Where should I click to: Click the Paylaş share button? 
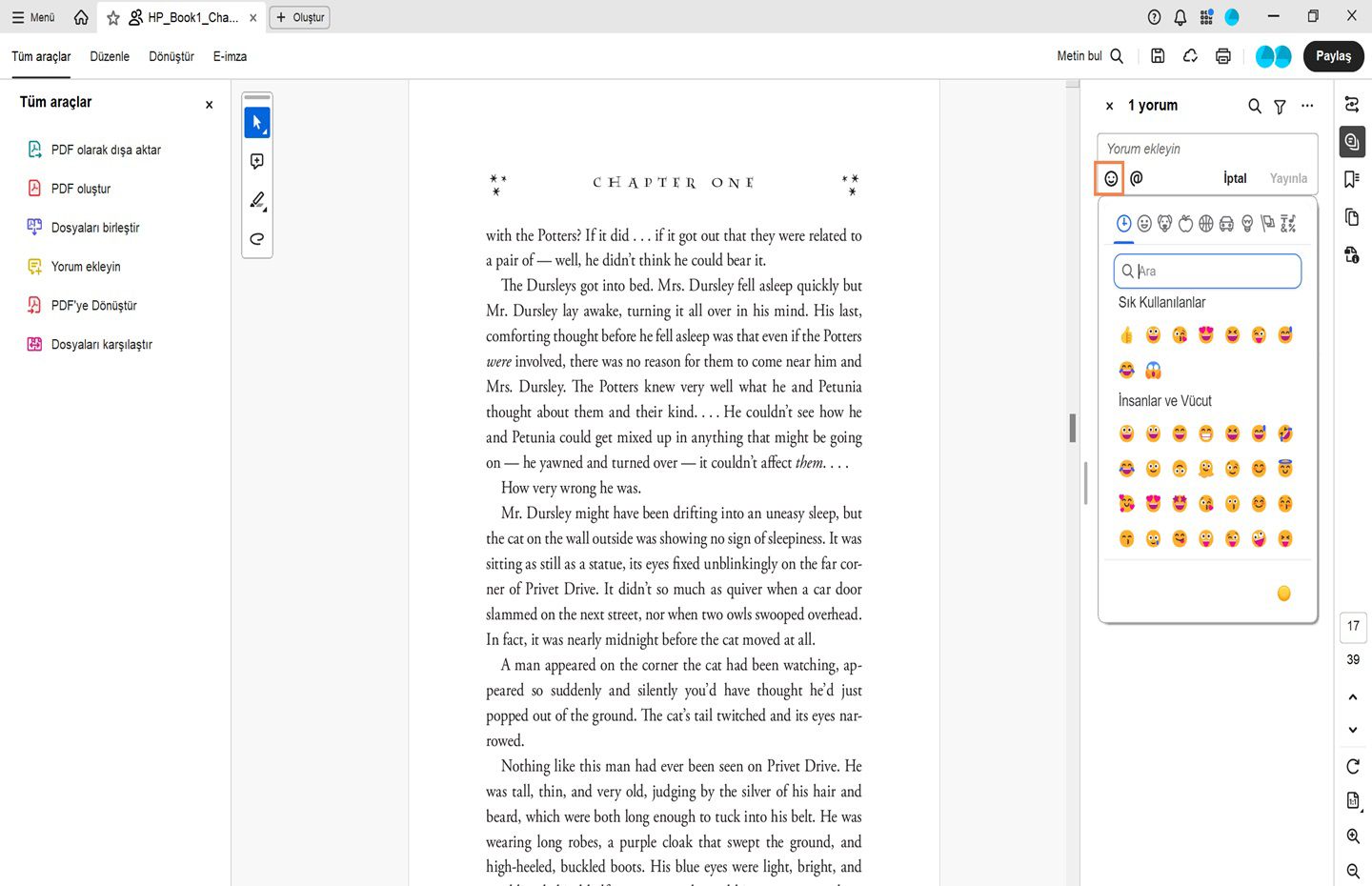1333,56
